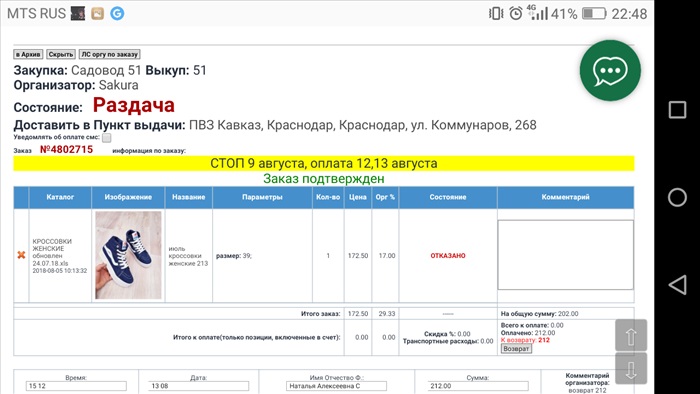The height and width of the screenshot is (394, 700).
Task: Click the Время field with 15:12
Action: point(76,386)
